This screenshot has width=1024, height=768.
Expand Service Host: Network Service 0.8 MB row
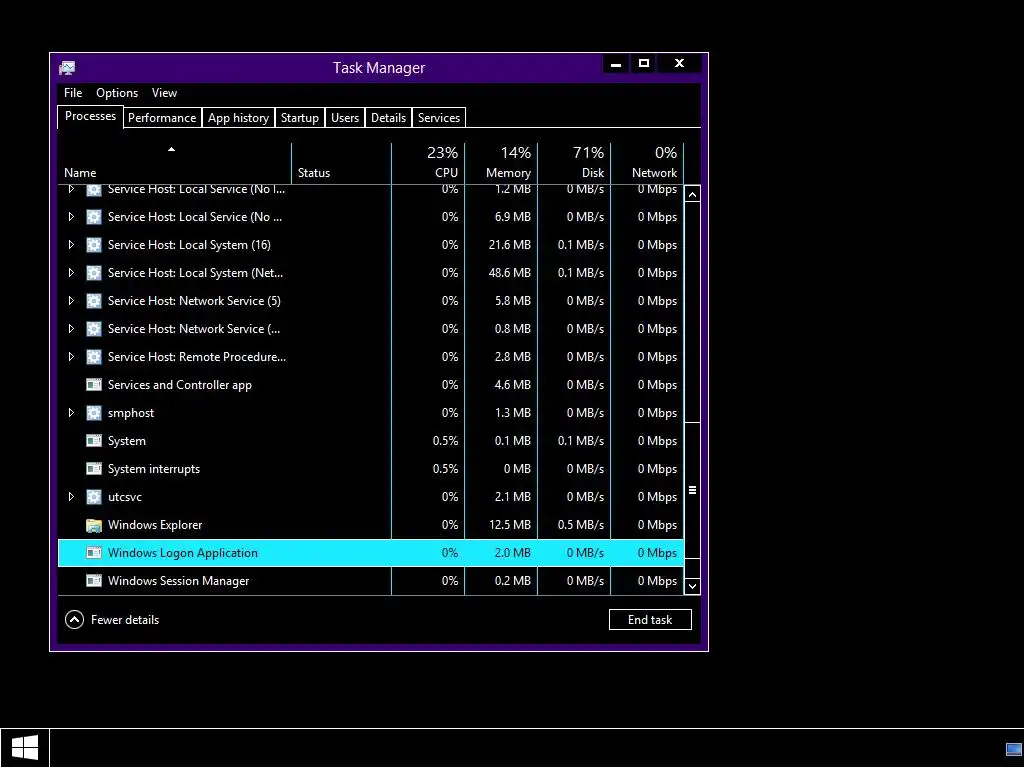tap(71, 329)
